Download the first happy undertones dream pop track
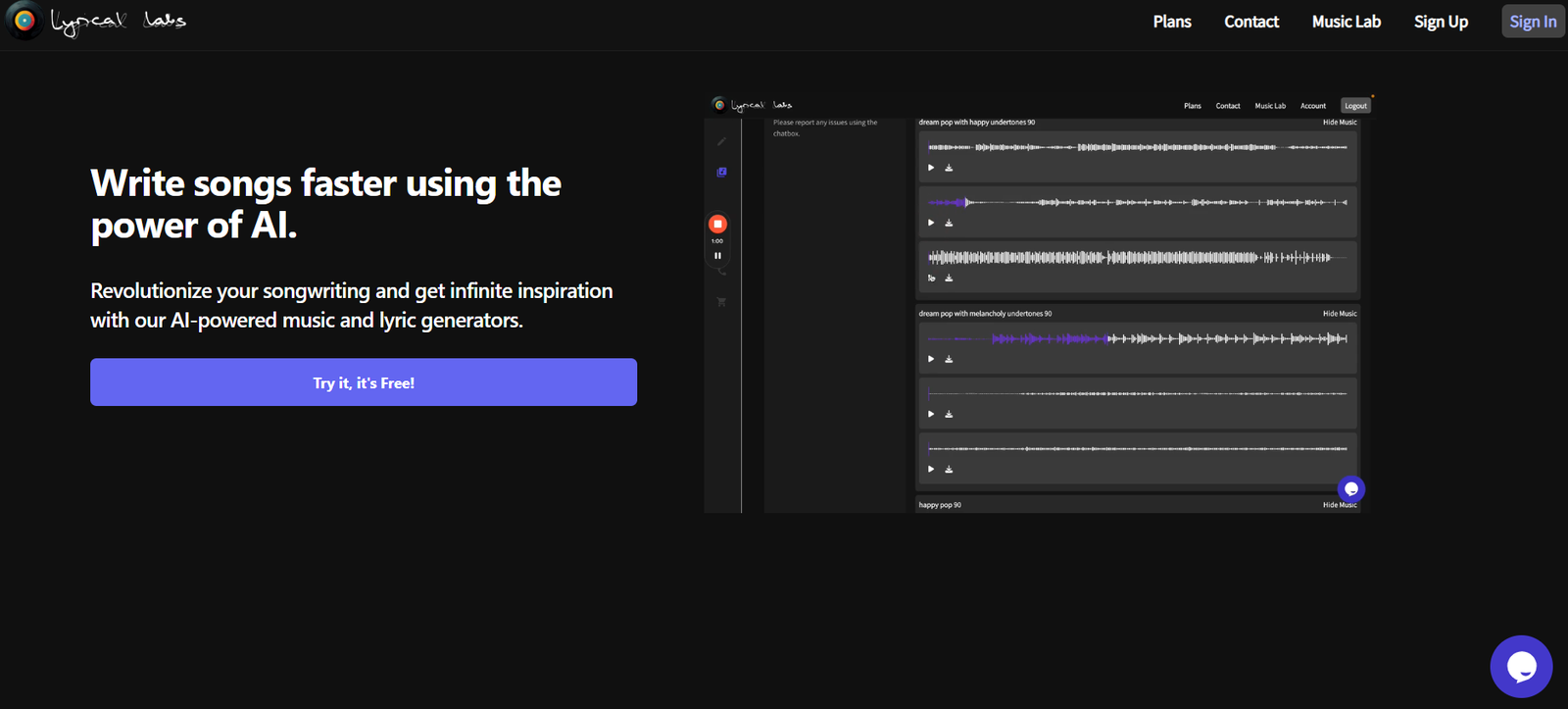Image resolution: width=1568 pixels, height=709 pixels. click(x=949, y=168)
